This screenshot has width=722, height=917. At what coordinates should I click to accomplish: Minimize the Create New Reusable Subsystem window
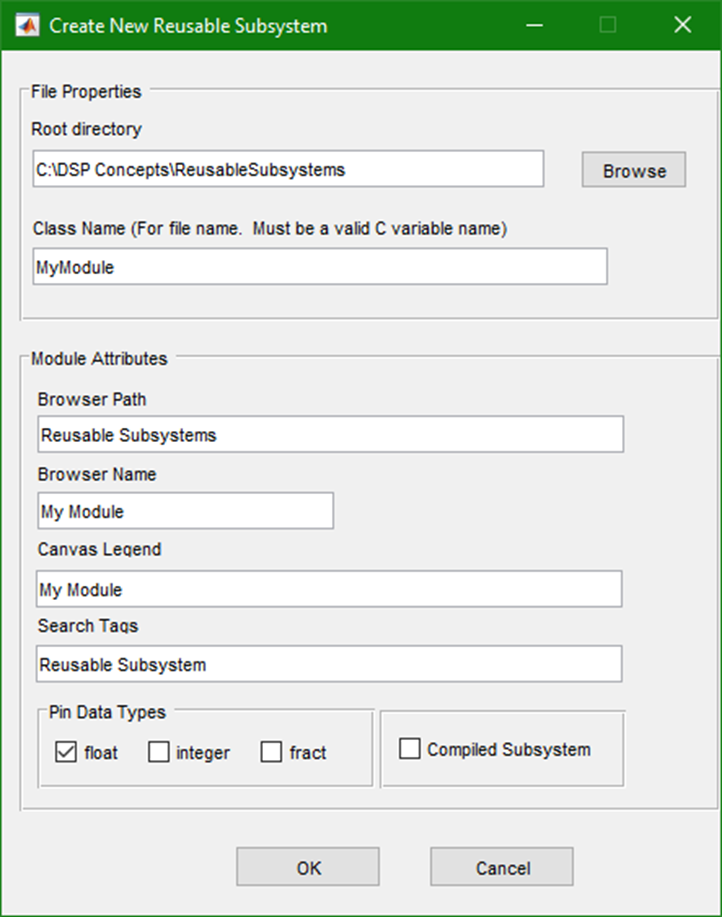coord(532,25)
